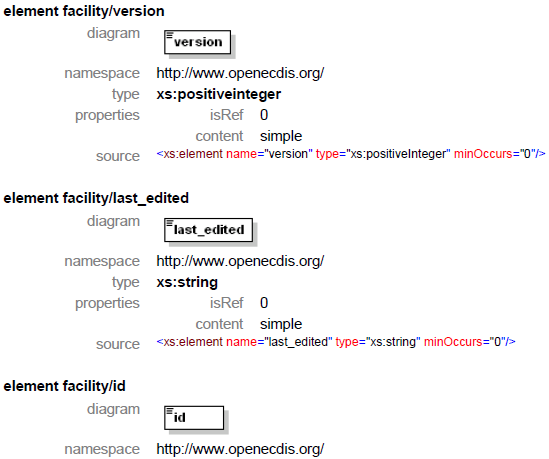Open the id element namespace URL
The image size is (549, 459).
click(240, 449)
